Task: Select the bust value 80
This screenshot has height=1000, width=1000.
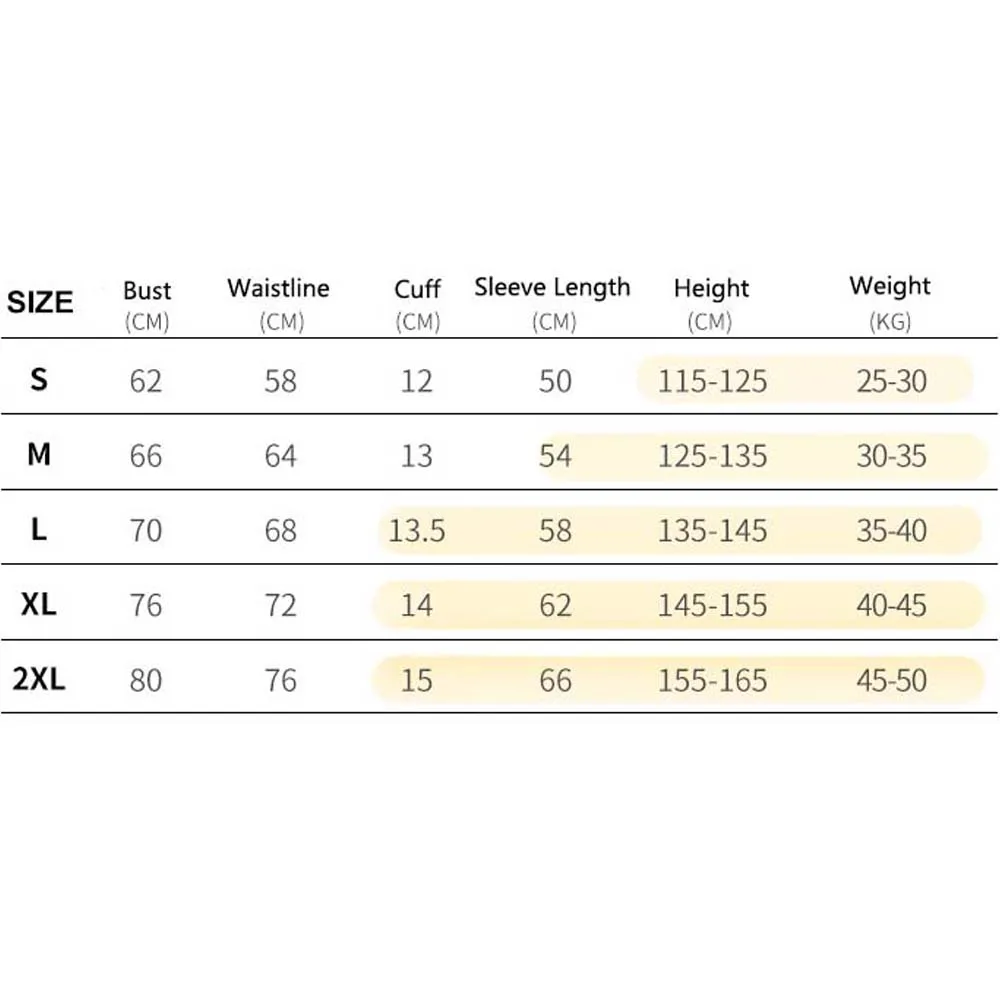Action: tap(146, 680)
